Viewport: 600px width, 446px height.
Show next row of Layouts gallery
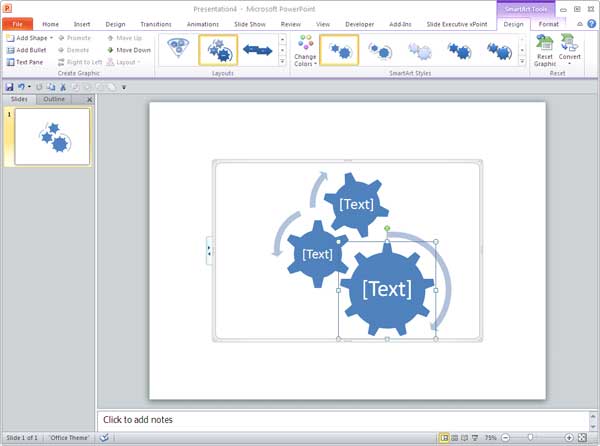pyautogui.click(x=282, y=50)
